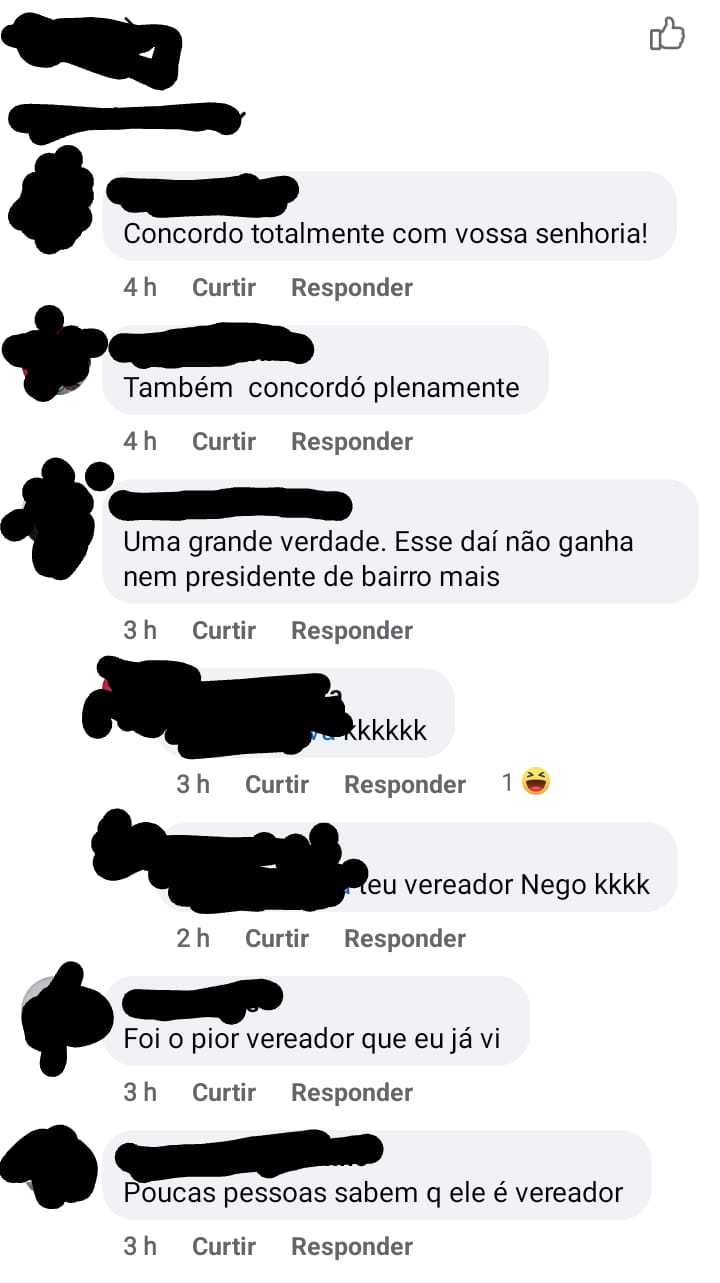Click Responder under 'Também concordó plenamente'
This screenshot has height=1283, width=720.
point(352,442)
